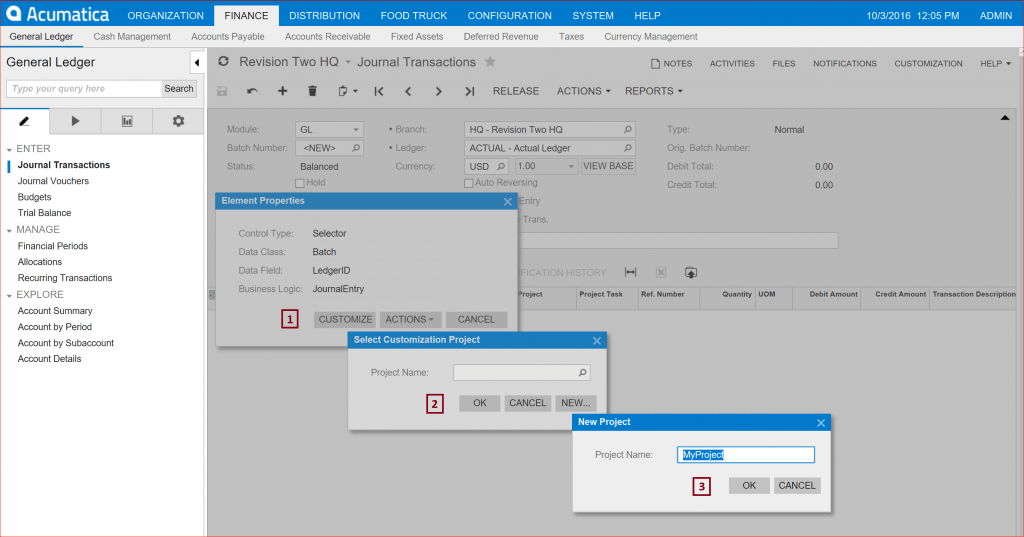The width and height of the screenshot is (1024, 537).
Task: Open the CONFIGURATION top menu
Action: (x=509, y=16)
